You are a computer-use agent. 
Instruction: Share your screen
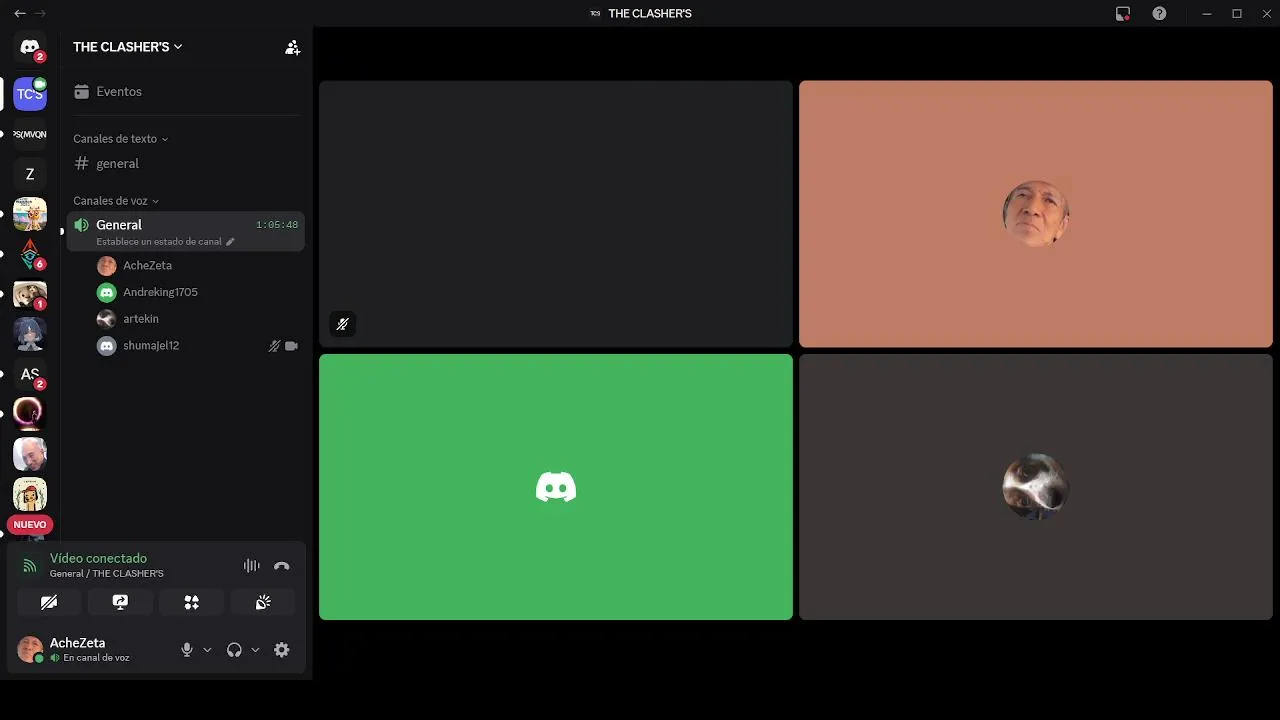click(120, 602)
